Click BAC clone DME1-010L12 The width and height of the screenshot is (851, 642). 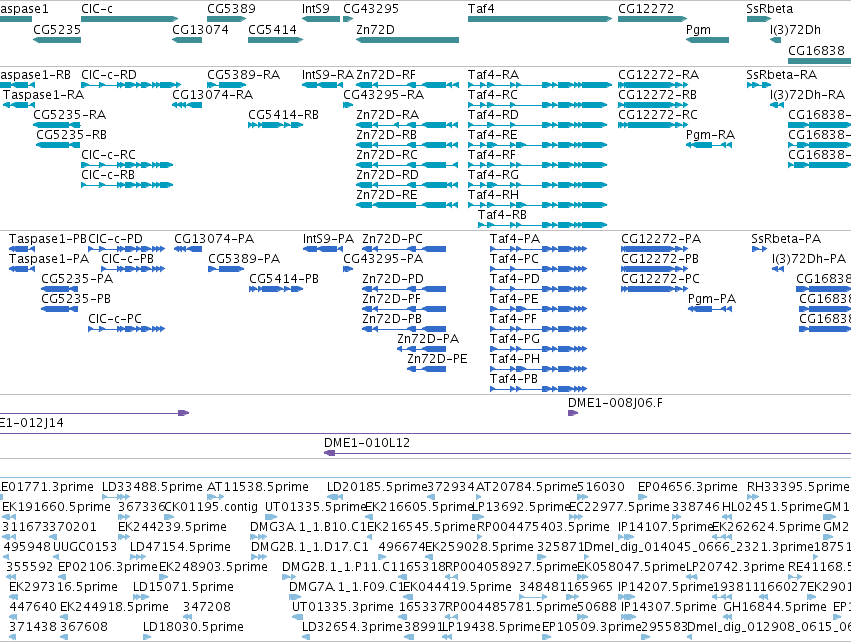[x=587, y=453]
